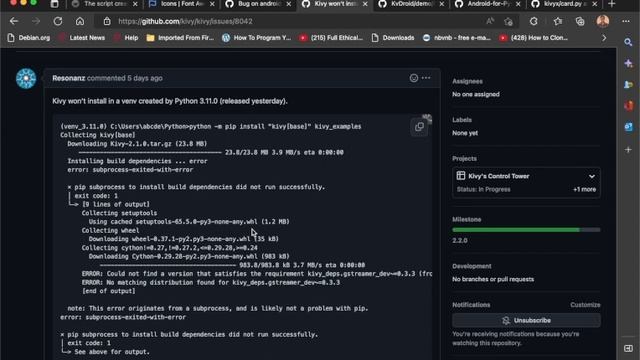Open the Help bookmark
This screenshot has height=360, width=640.
click(126, 38)
